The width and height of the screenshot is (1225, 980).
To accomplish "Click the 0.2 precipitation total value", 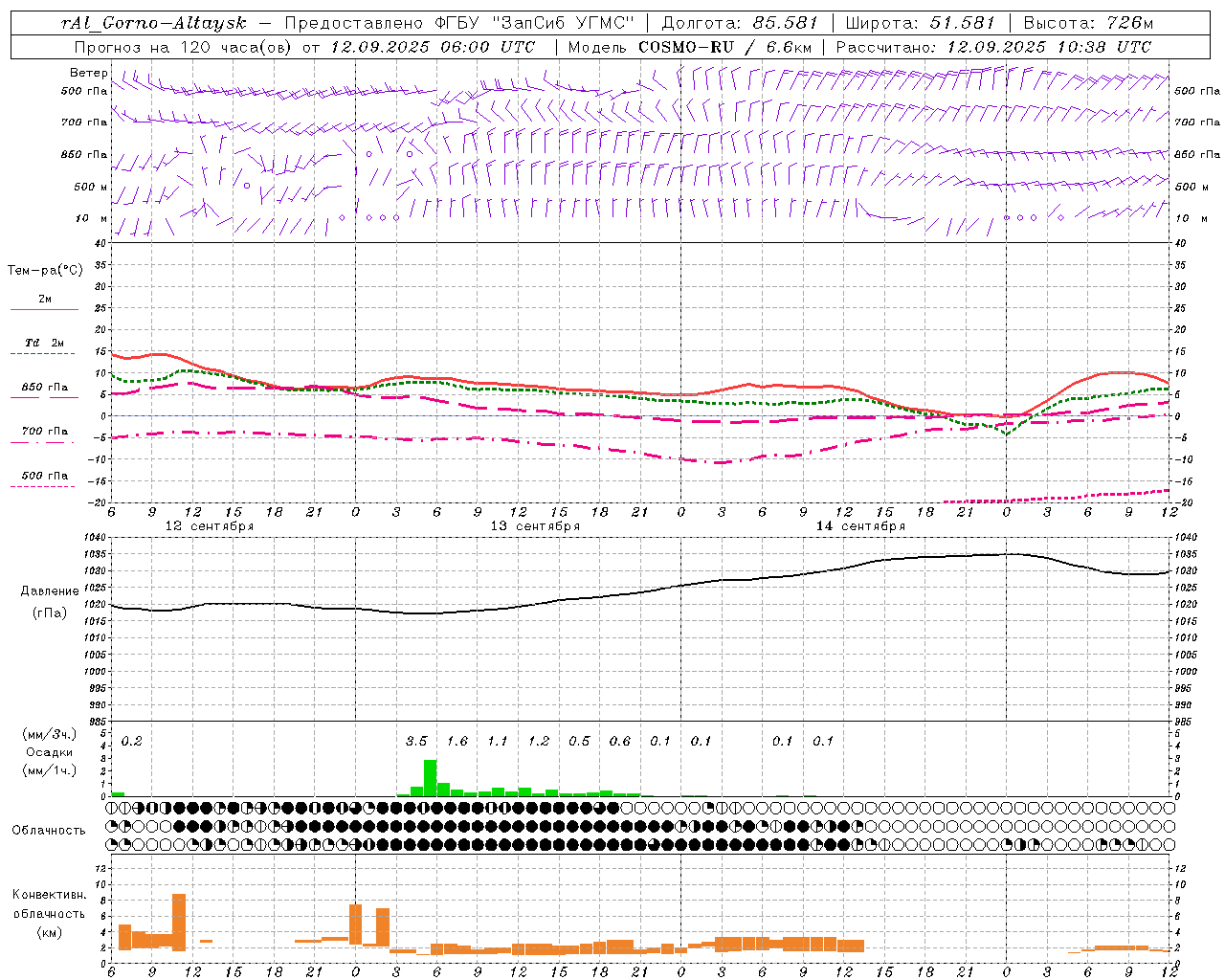I will (x=131, y=742).
